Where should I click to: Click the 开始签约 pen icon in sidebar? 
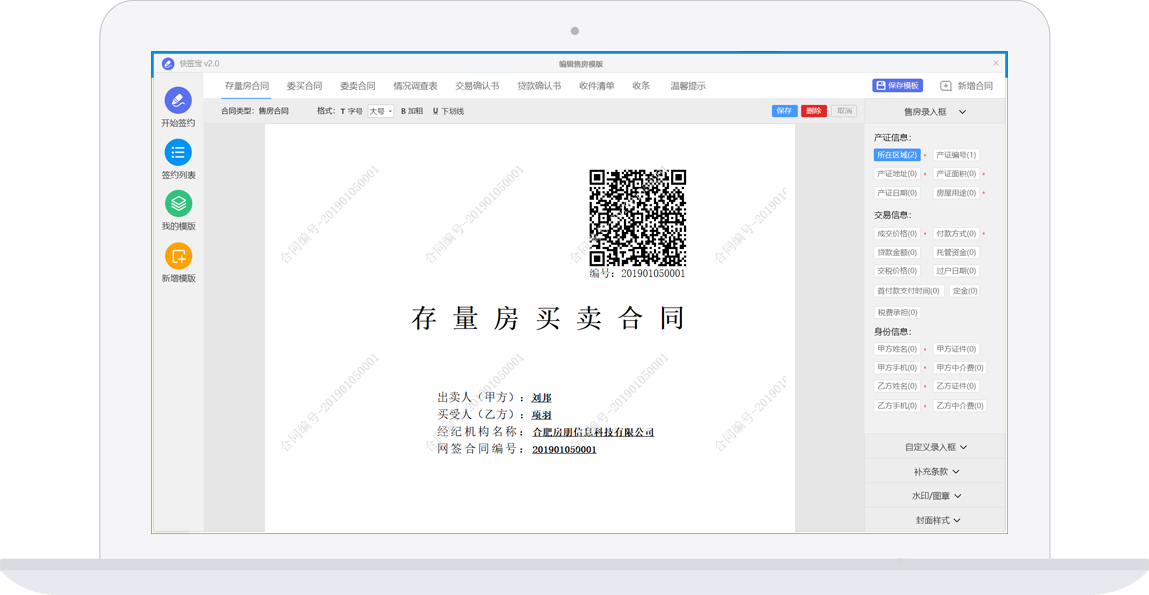178,100
